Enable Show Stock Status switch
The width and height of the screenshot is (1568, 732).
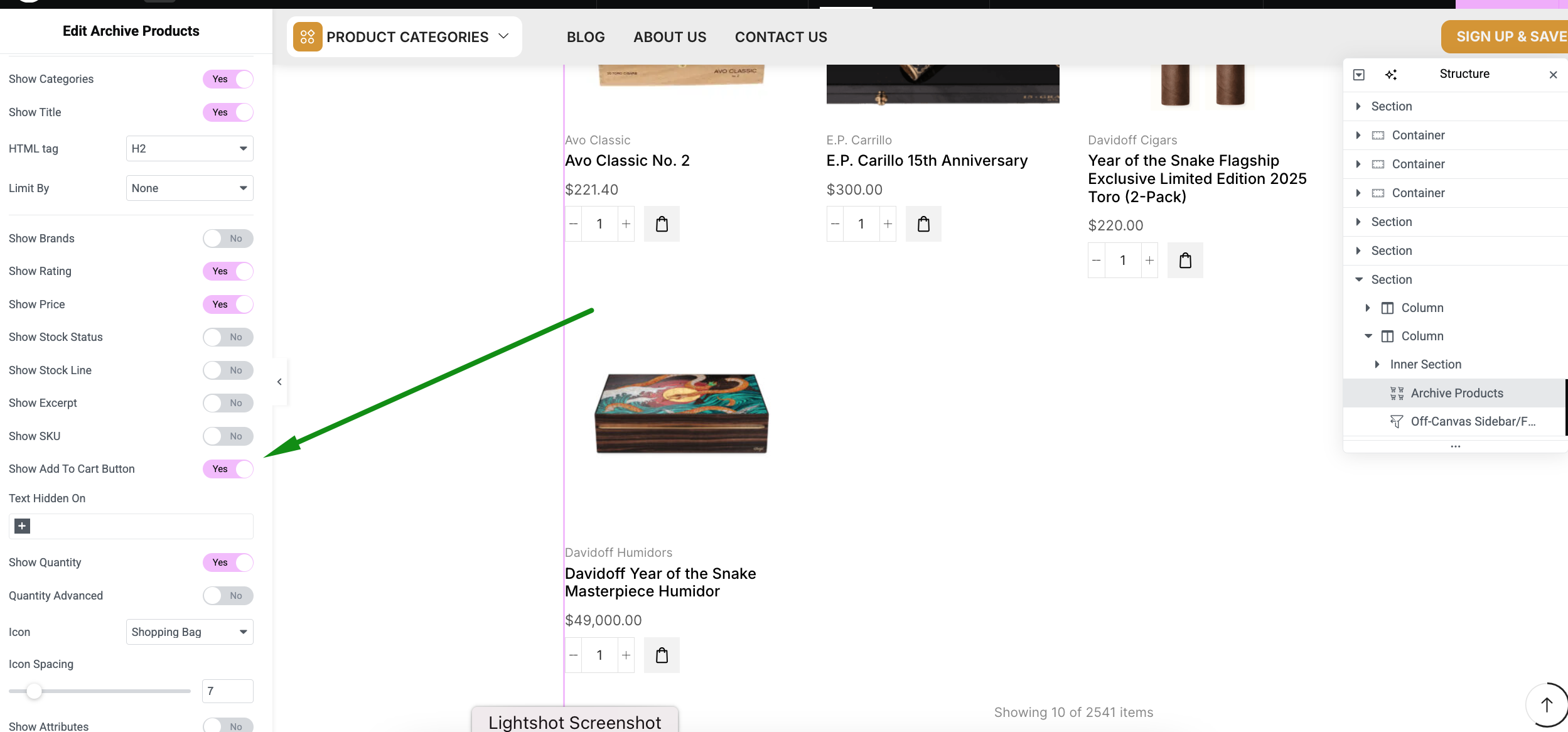coord(228,337)
